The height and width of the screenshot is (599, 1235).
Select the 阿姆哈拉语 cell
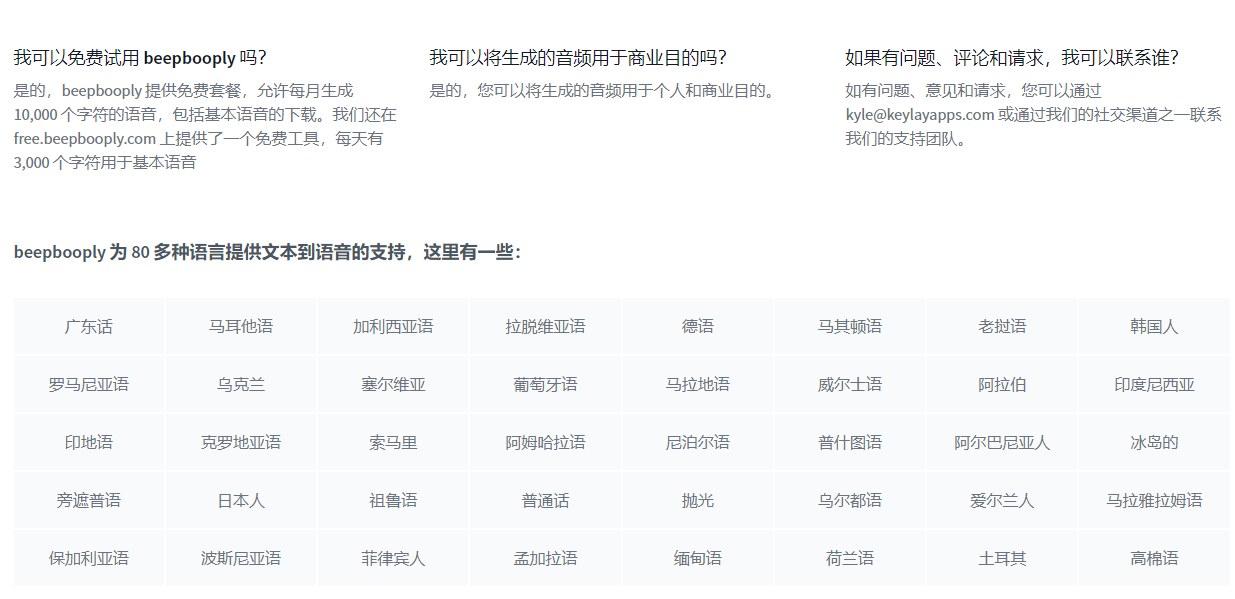(545, 442)
